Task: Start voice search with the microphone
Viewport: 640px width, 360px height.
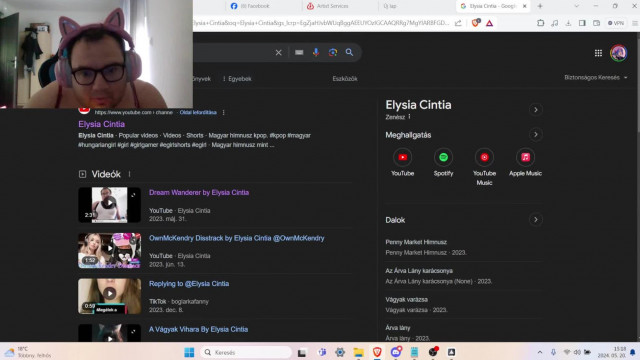Action: tap(316, 52)
